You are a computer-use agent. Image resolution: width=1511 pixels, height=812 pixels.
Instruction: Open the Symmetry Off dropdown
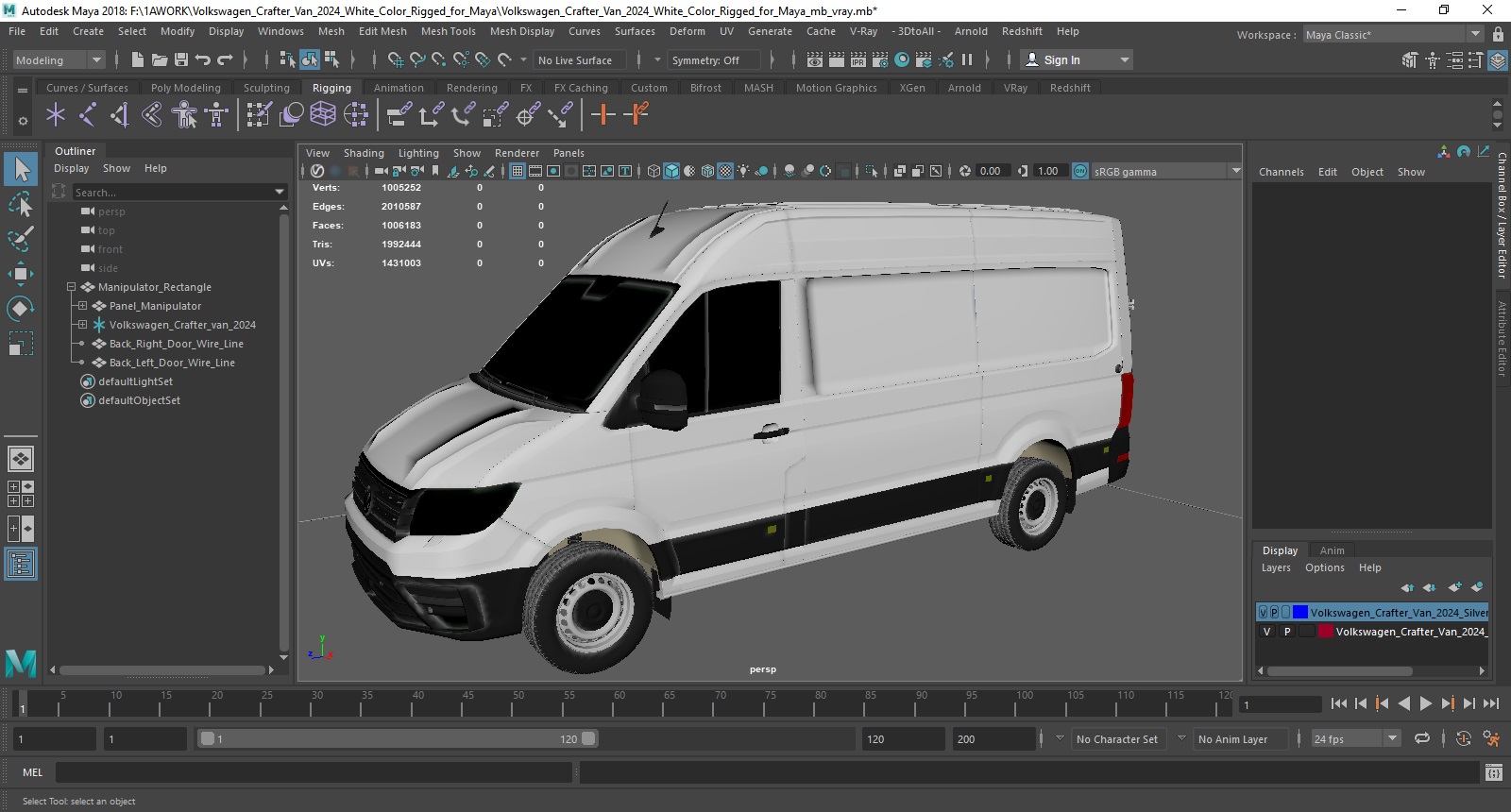click(x=715, y=59)
